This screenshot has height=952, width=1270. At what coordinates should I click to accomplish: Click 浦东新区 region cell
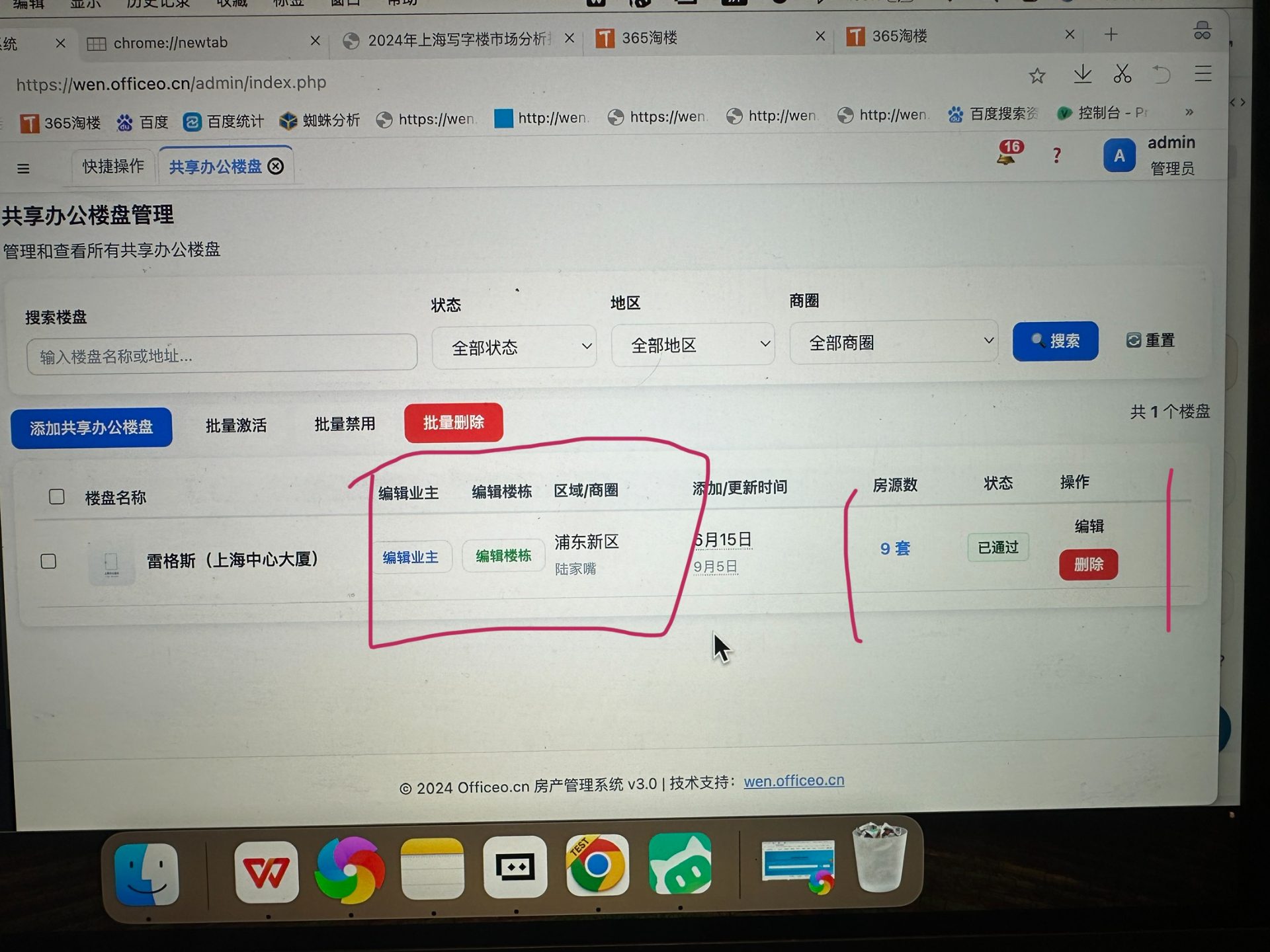[x=587, y=542]
